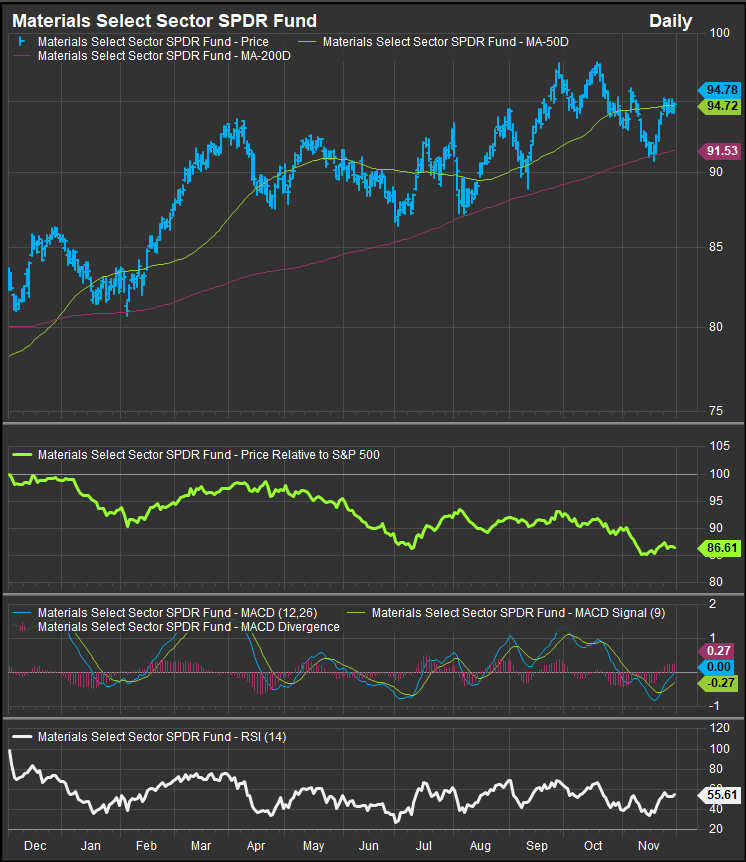Click the blue price bar legend icon
746x862 pixels.
point(22,42)
